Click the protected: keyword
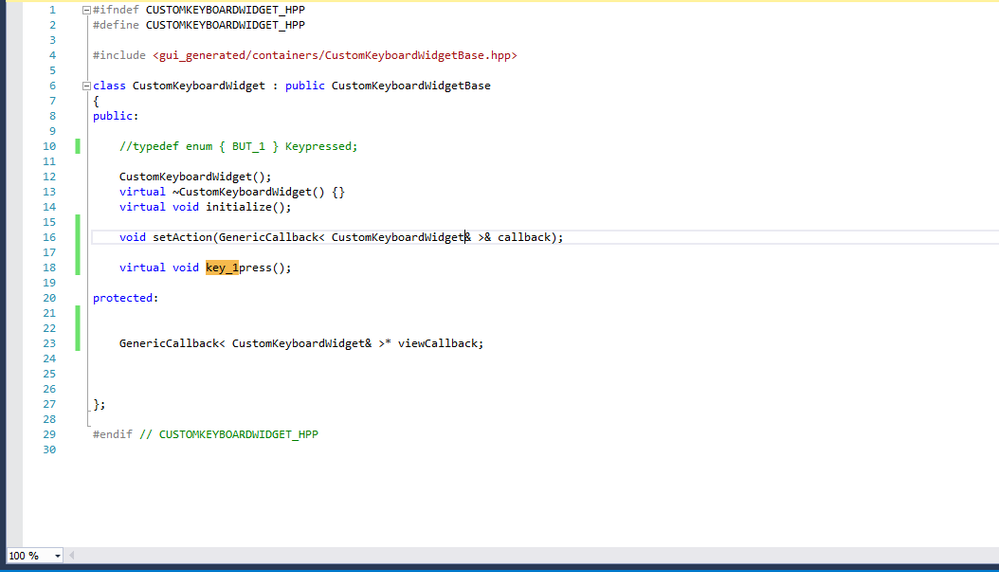The image size is (999, 572). 126,298
